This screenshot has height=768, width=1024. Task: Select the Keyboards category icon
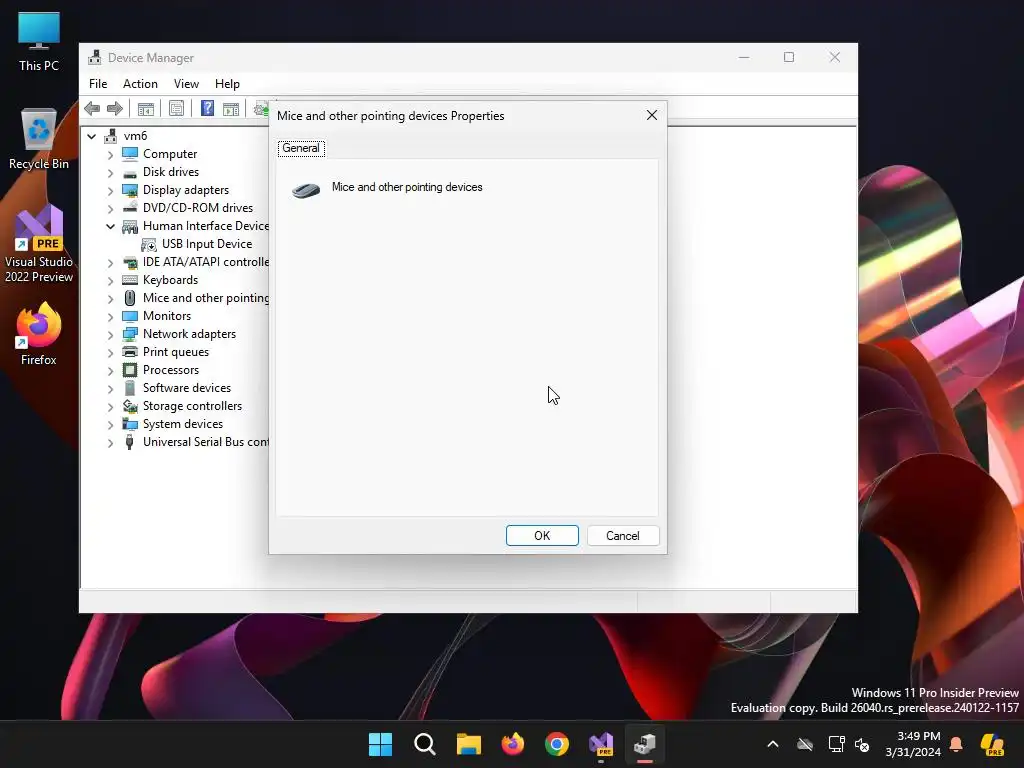(x=130, y=280)
